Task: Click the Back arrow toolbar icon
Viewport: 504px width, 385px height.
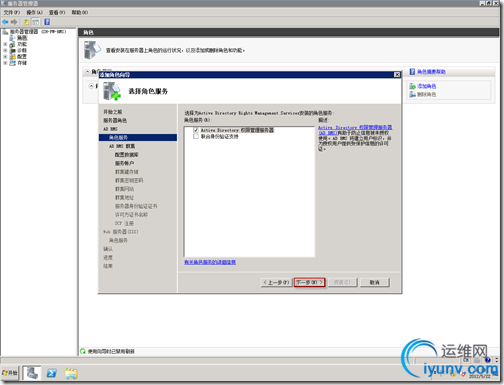Action: click(5, 22)
